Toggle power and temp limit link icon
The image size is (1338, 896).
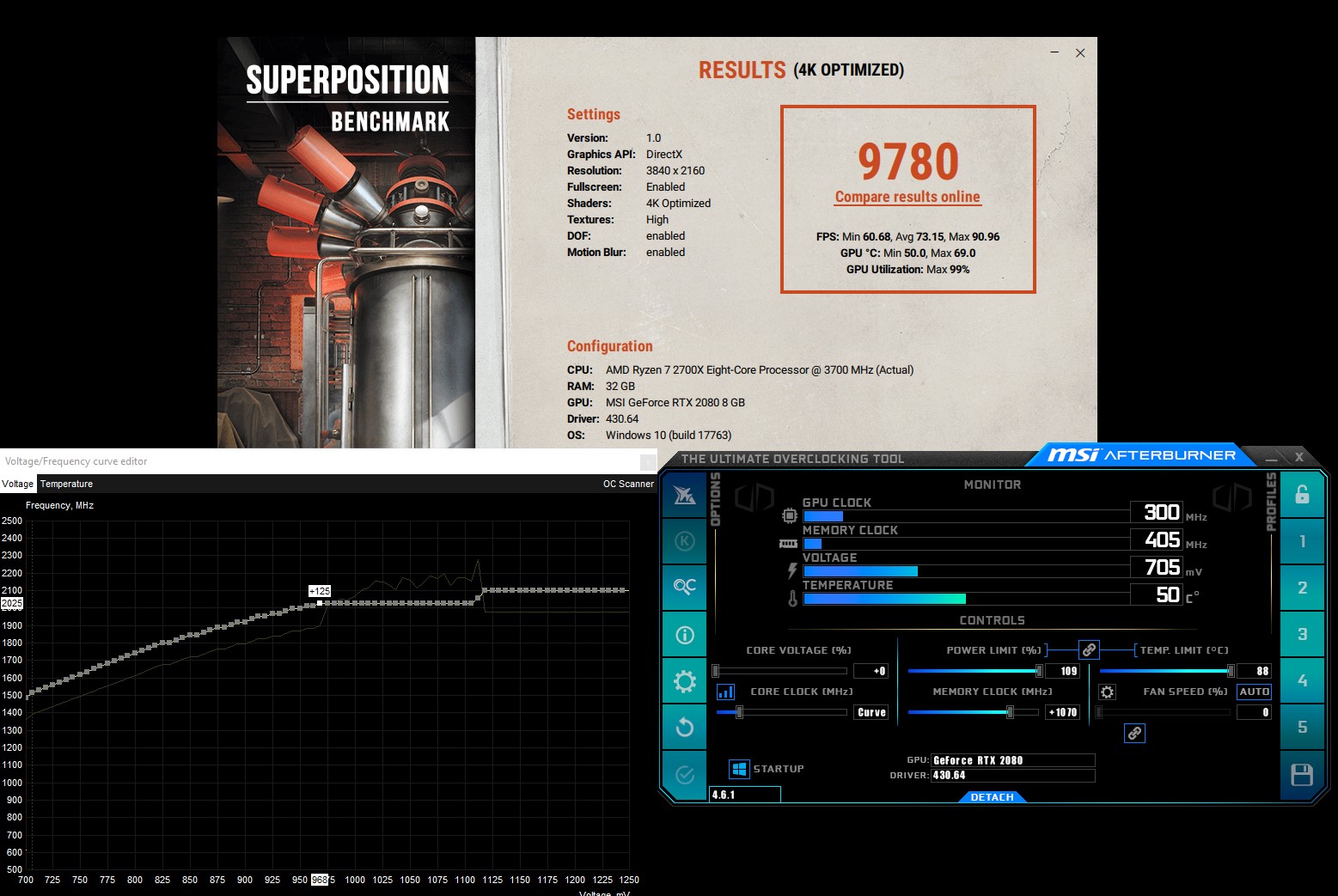[1089, 650]
